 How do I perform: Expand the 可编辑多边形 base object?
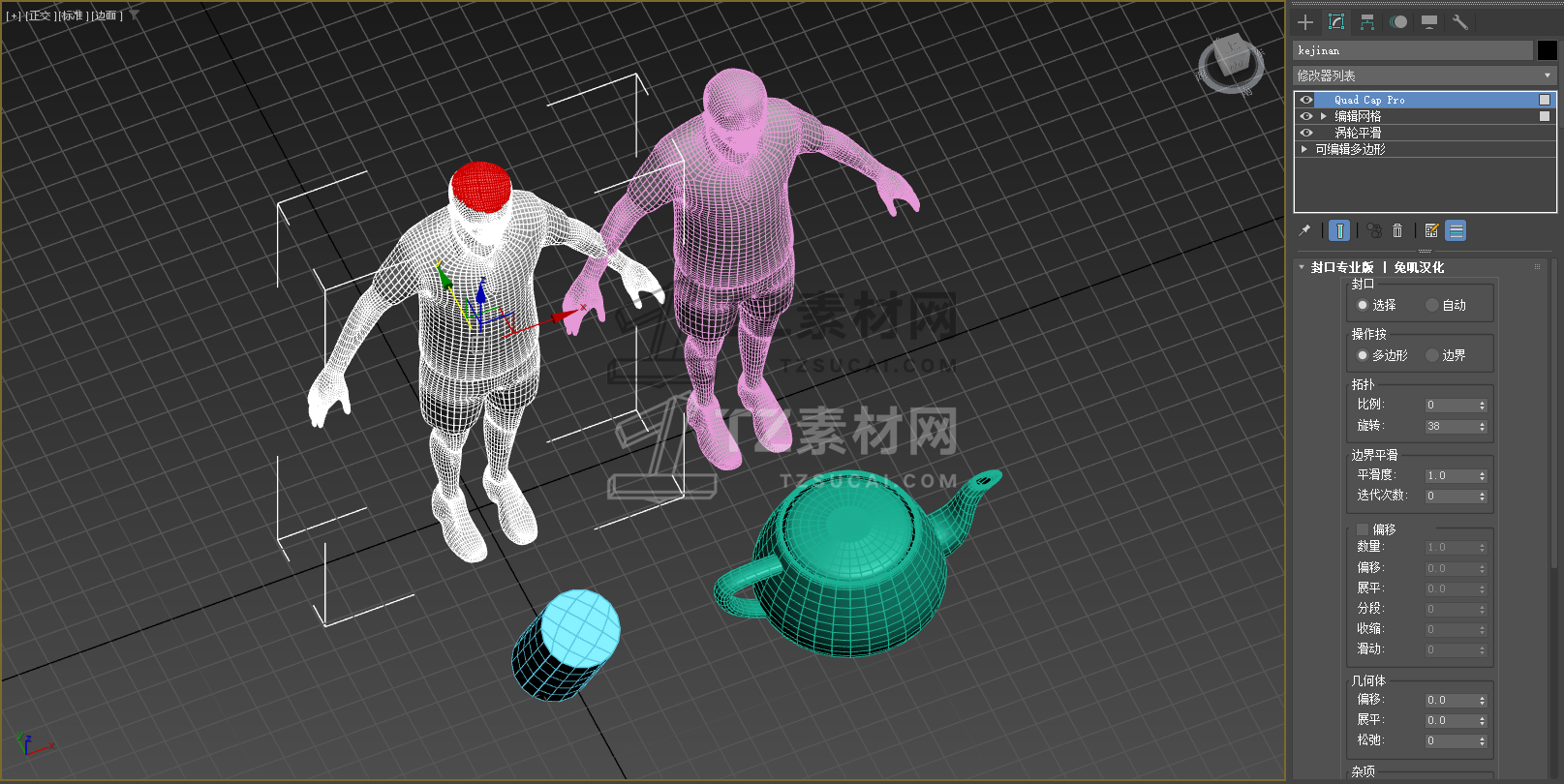[1304, 149]
